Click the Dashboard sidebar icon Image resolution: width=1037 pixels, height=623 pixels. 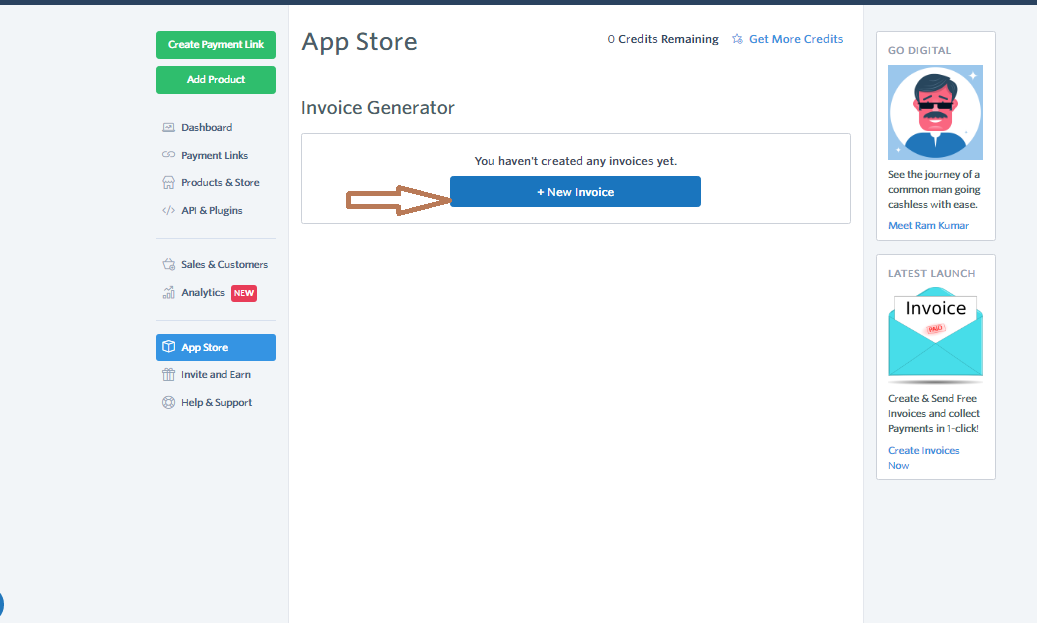tap(169, 127)
